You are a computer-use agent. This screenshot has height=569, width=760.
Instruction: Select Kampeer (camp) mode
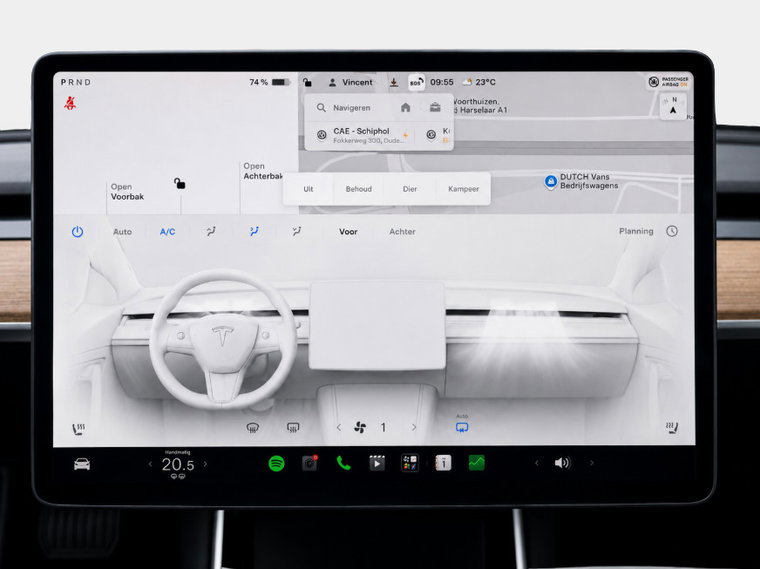463,189
